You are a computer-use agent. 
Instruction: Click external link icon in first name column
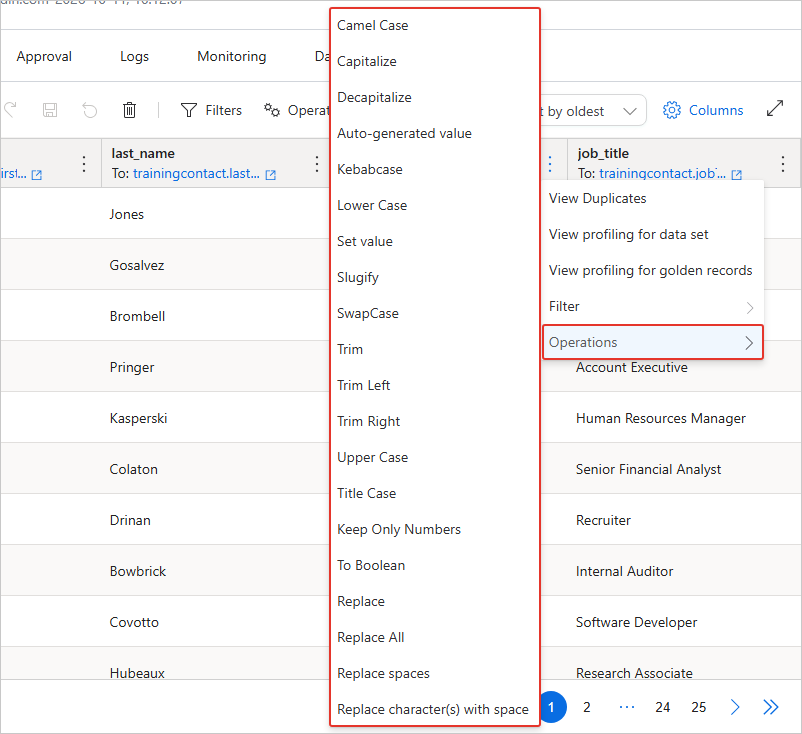point(37,175)
